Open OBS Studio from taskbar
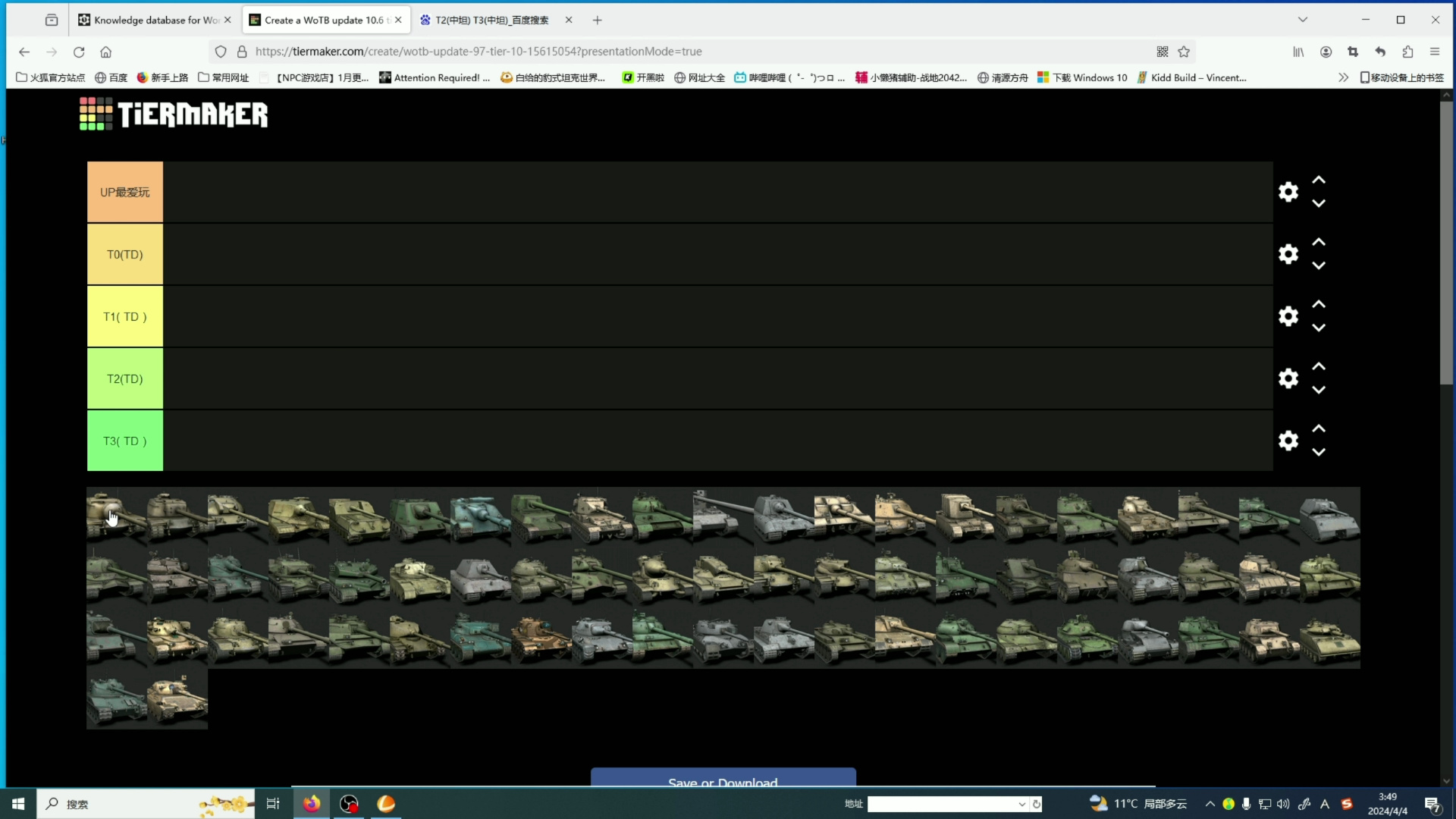The width and height of the screenshot is (1456, 819). [349, 804]
